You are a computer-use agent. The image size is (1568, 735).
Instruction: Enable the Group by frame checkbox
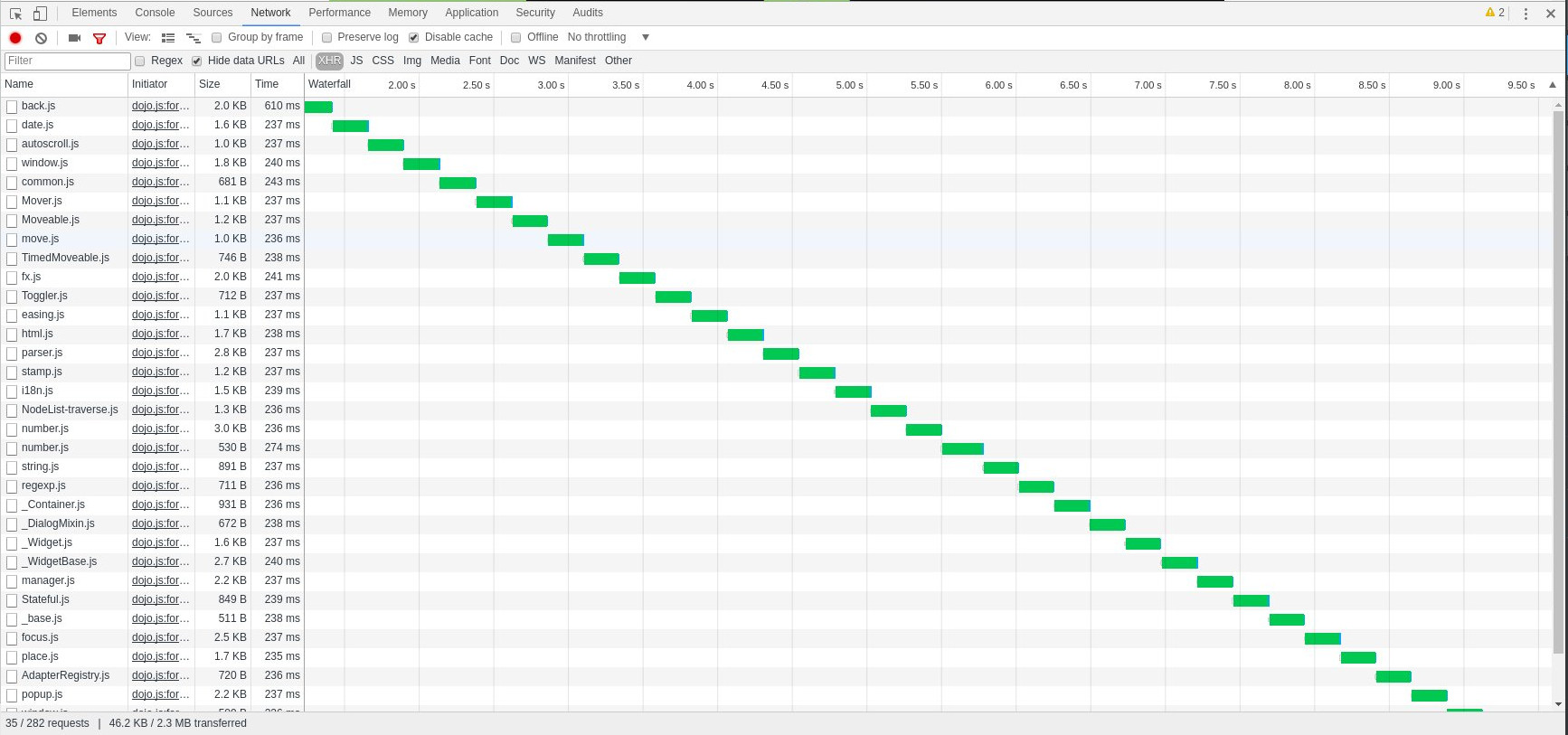[x=217, y=38]
